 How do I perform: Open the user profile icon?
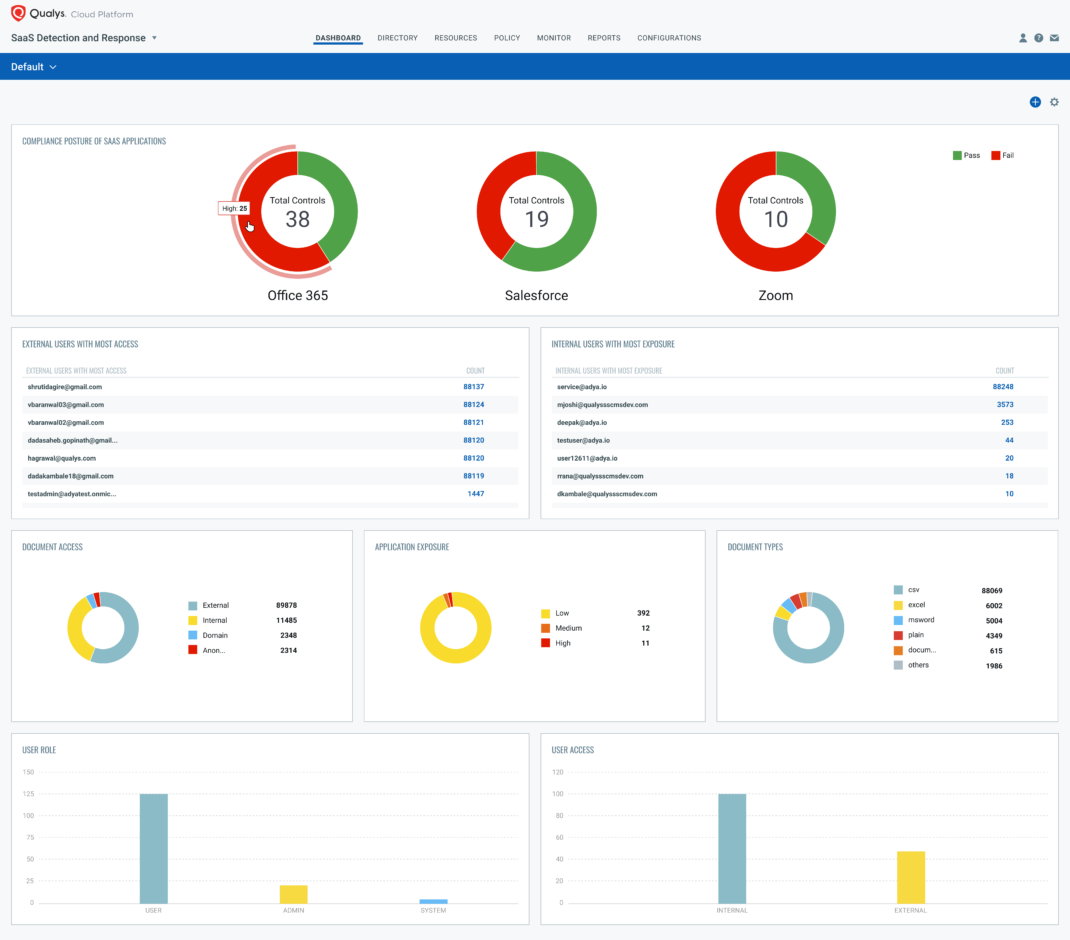(1023, 38)
